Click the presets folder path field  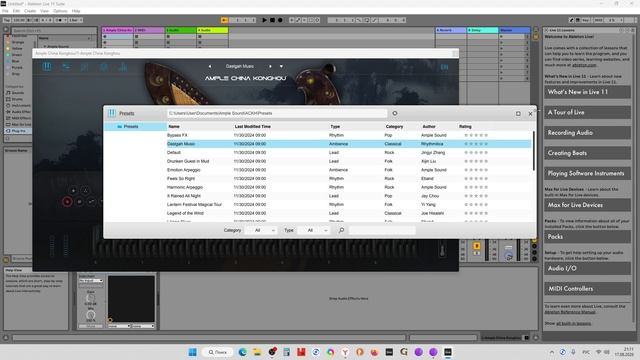(x=277, y=113)
